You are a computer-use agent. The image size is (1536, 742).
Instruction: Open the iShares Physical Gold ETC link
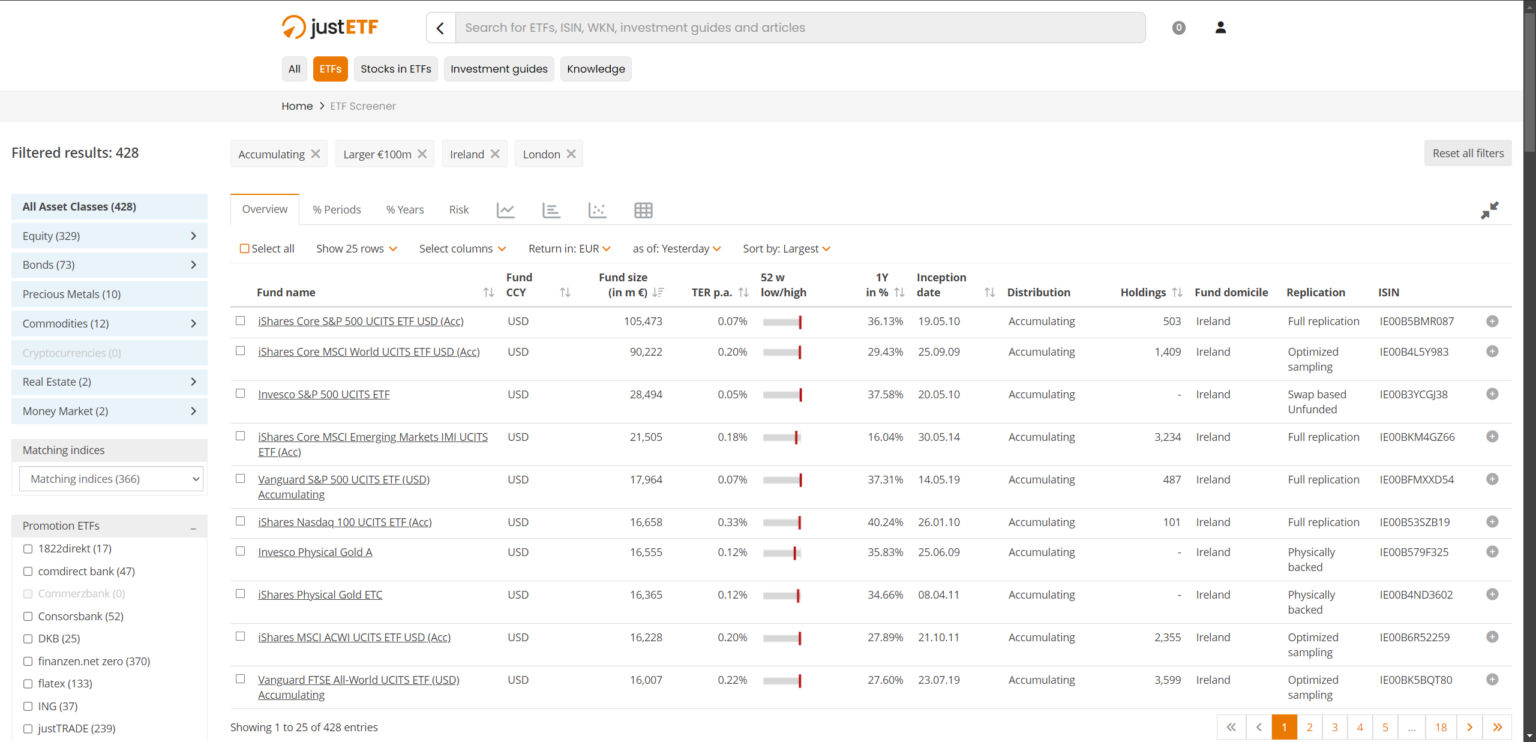click(320, 595)
